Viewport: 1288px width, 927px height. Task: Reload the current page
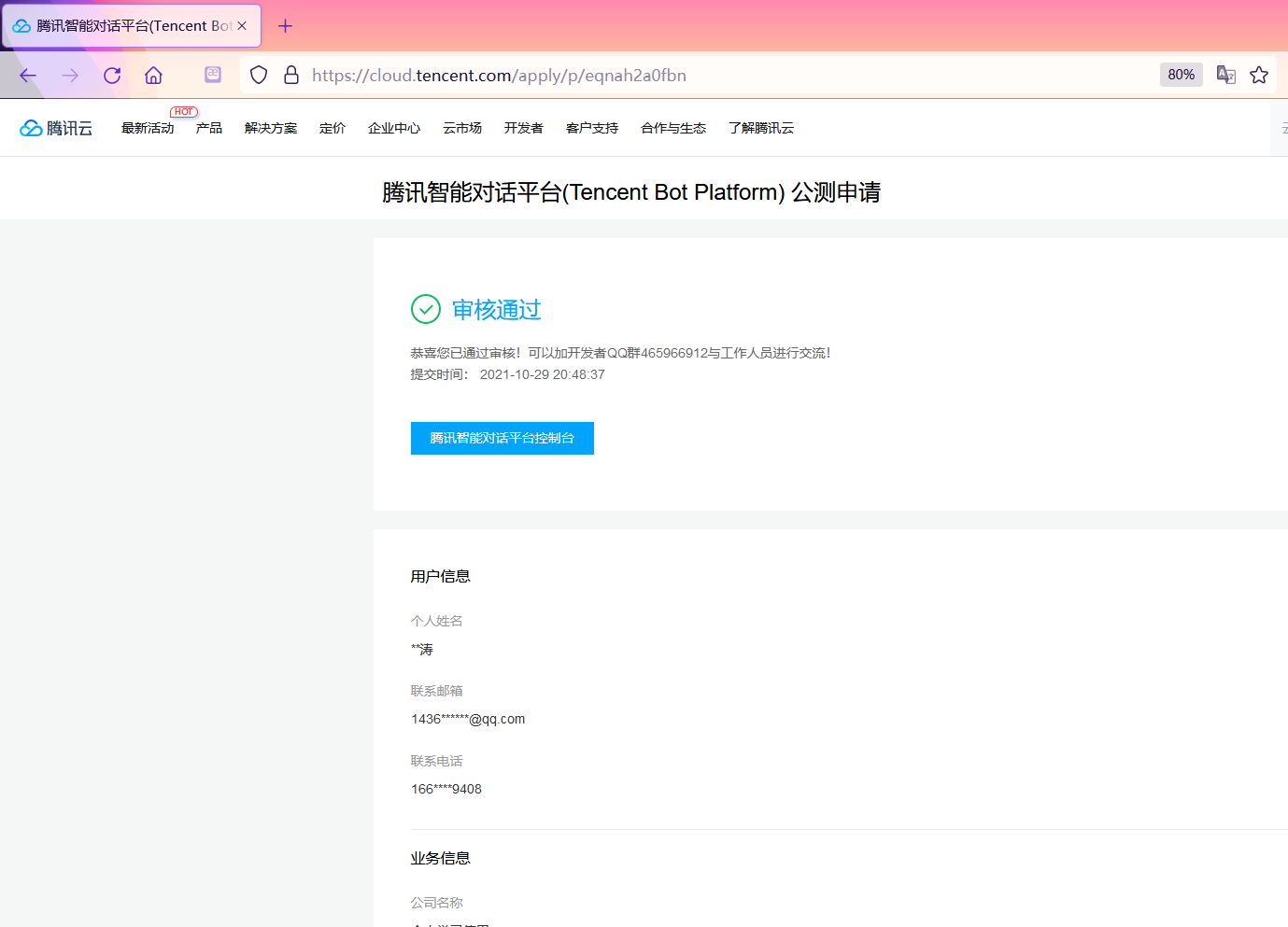click(x=112, y=76)
